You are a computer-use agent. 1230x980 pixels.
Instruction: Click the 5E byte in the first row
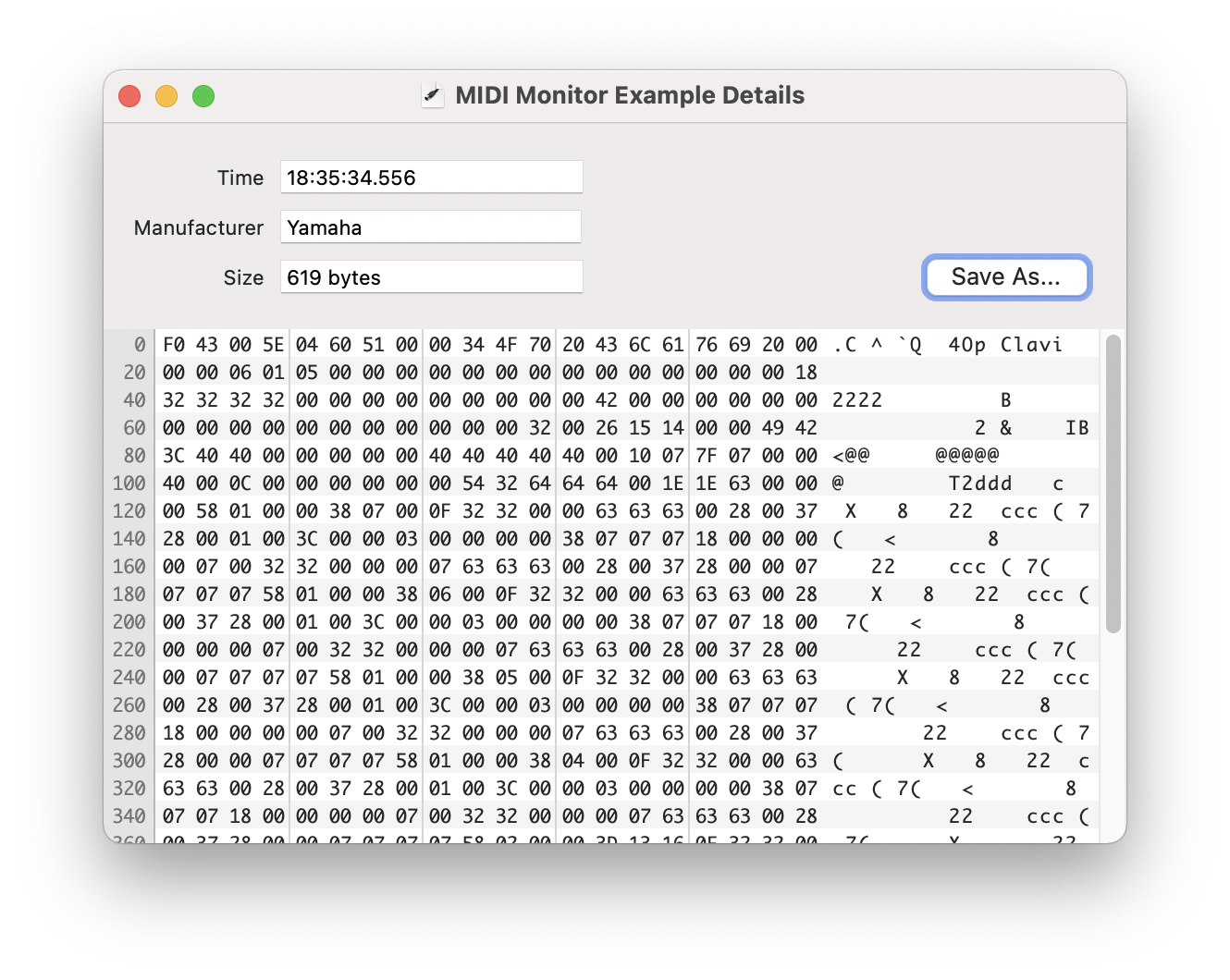273,345
